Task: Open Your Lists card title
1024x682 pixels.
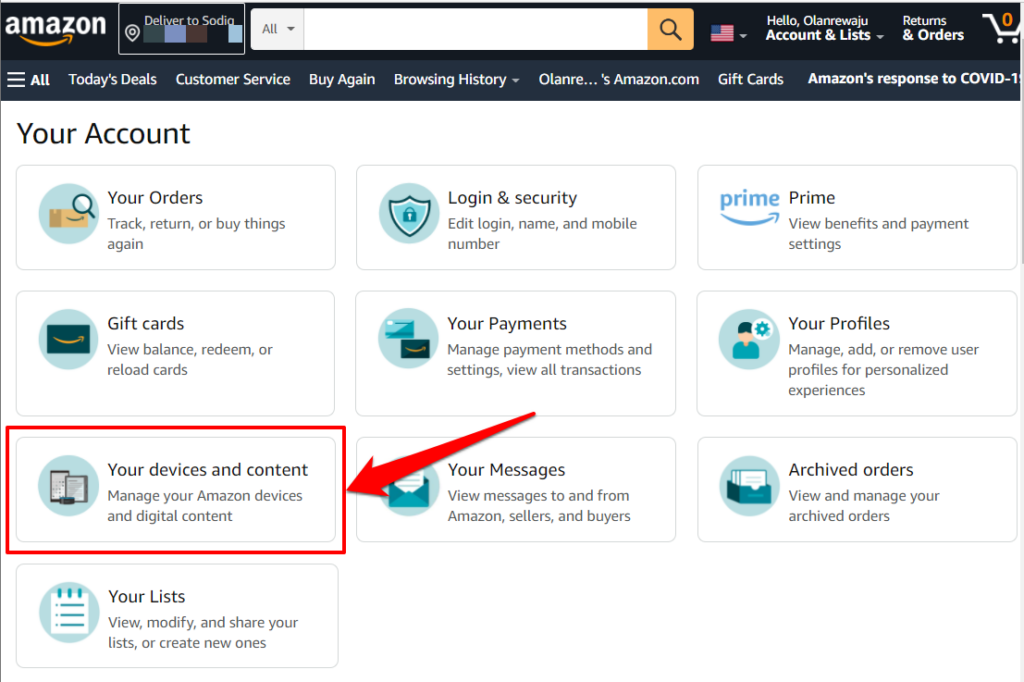Action: [147, 596]
